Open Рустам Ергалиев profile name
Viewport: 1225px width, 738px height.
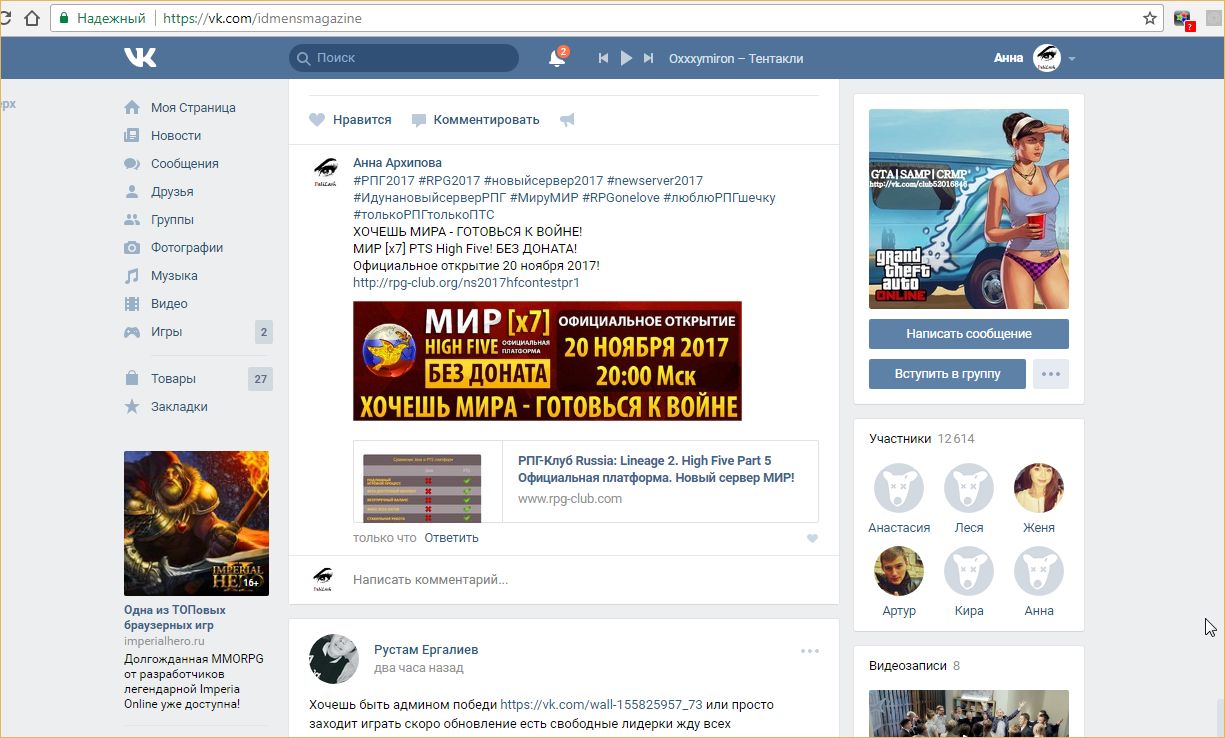(426, 649)
